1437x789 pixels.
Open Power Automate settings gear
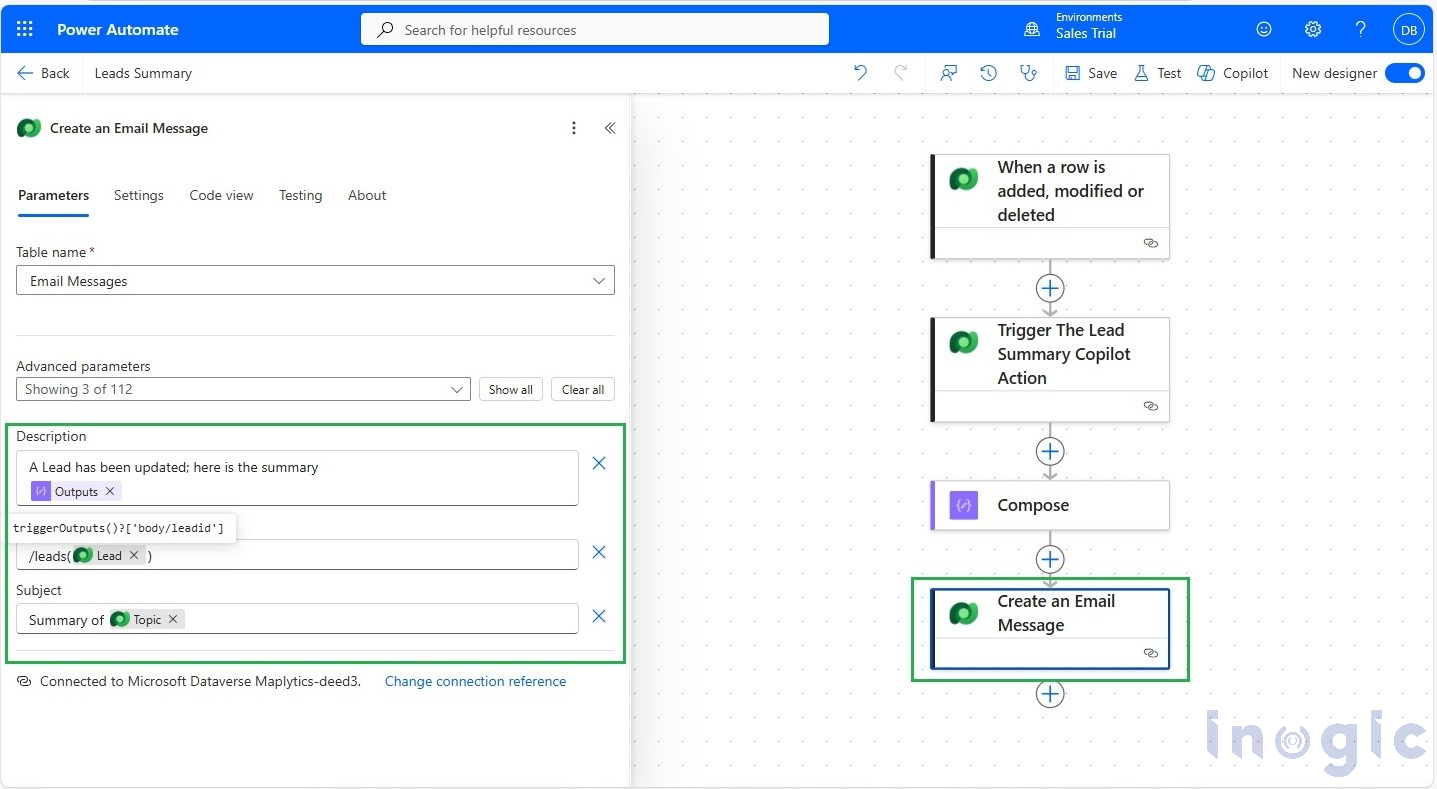coord(1312,29)
